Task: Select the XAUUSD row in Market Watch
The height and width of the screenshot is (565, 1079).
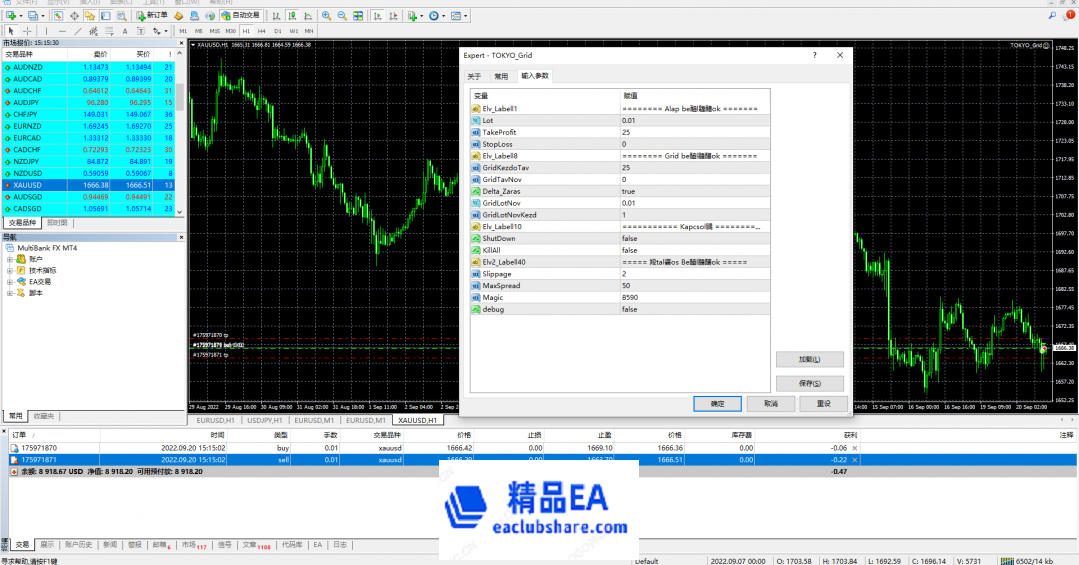Action: (x=89, y=185)
